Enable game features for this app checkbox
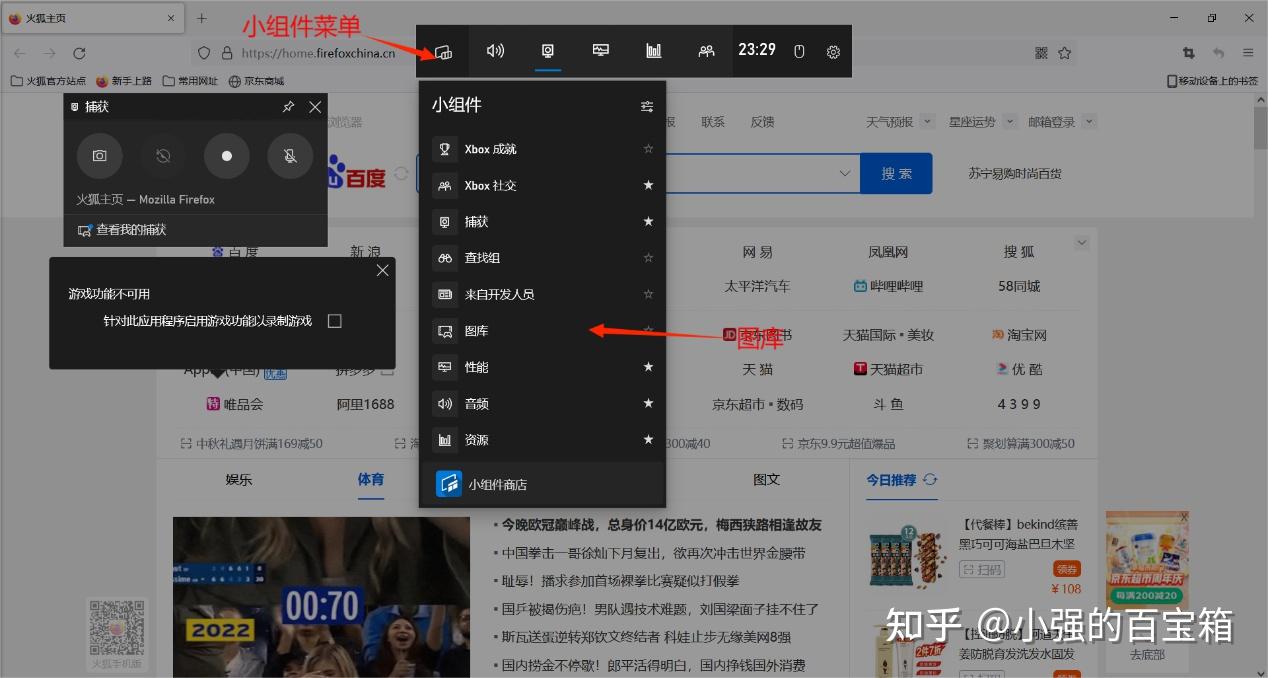Viewport: 1268px width, 678px height. (x=335, y=321)
